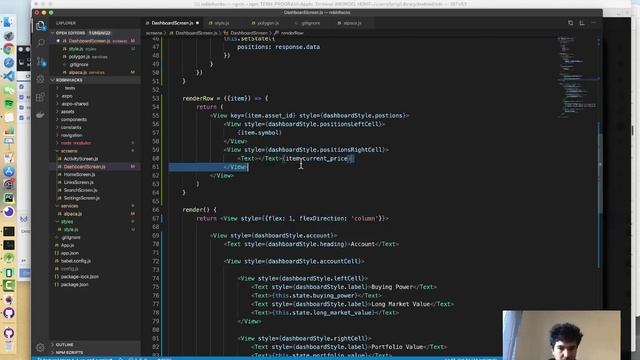Switch to the style.js editor tab
The image size is (640, 360).
pyautogui.click(x=222, y=23)
